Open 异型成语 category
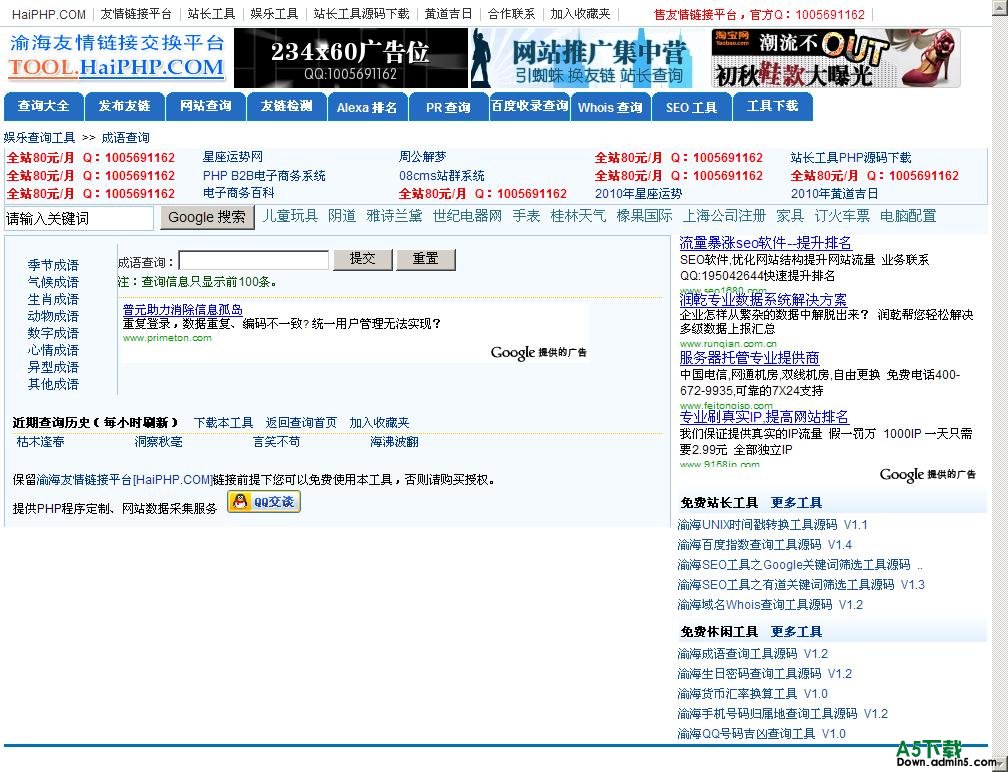 (x=53, y=367)
